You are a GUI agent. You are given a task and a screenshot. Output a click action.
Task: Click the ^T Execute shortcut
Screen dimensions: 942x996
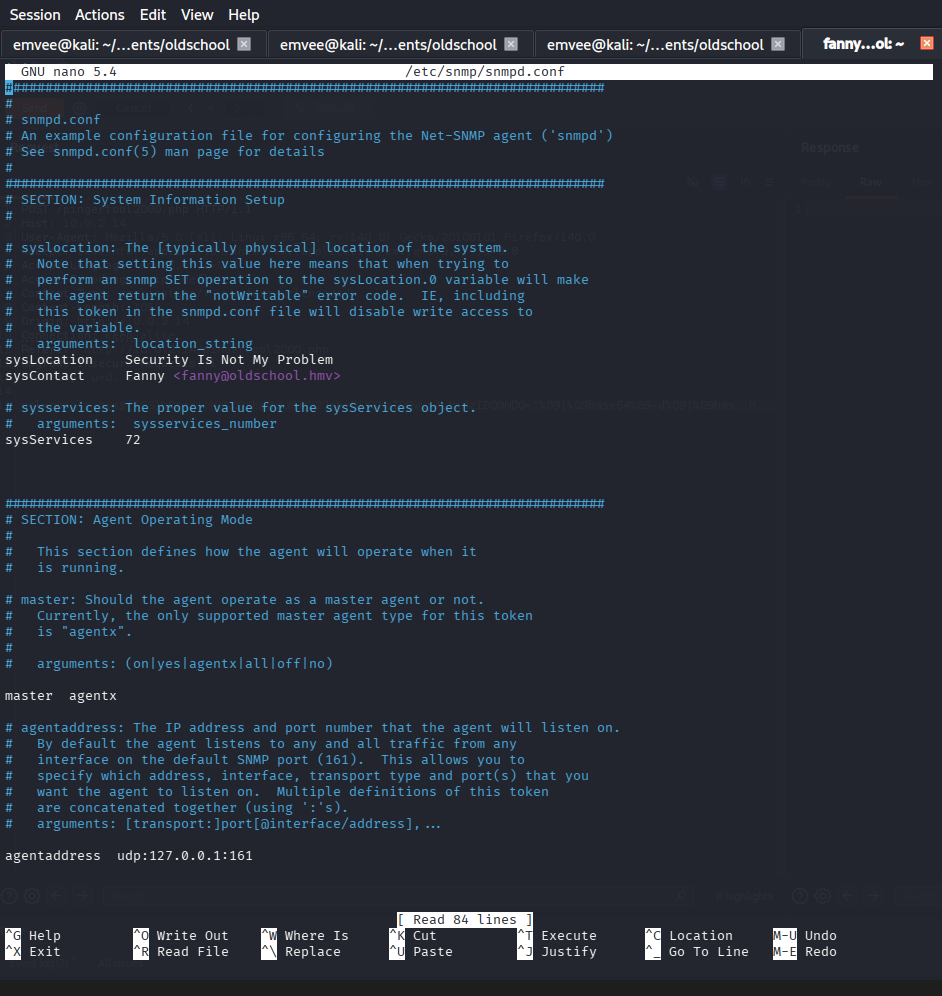tap(557, 936)
